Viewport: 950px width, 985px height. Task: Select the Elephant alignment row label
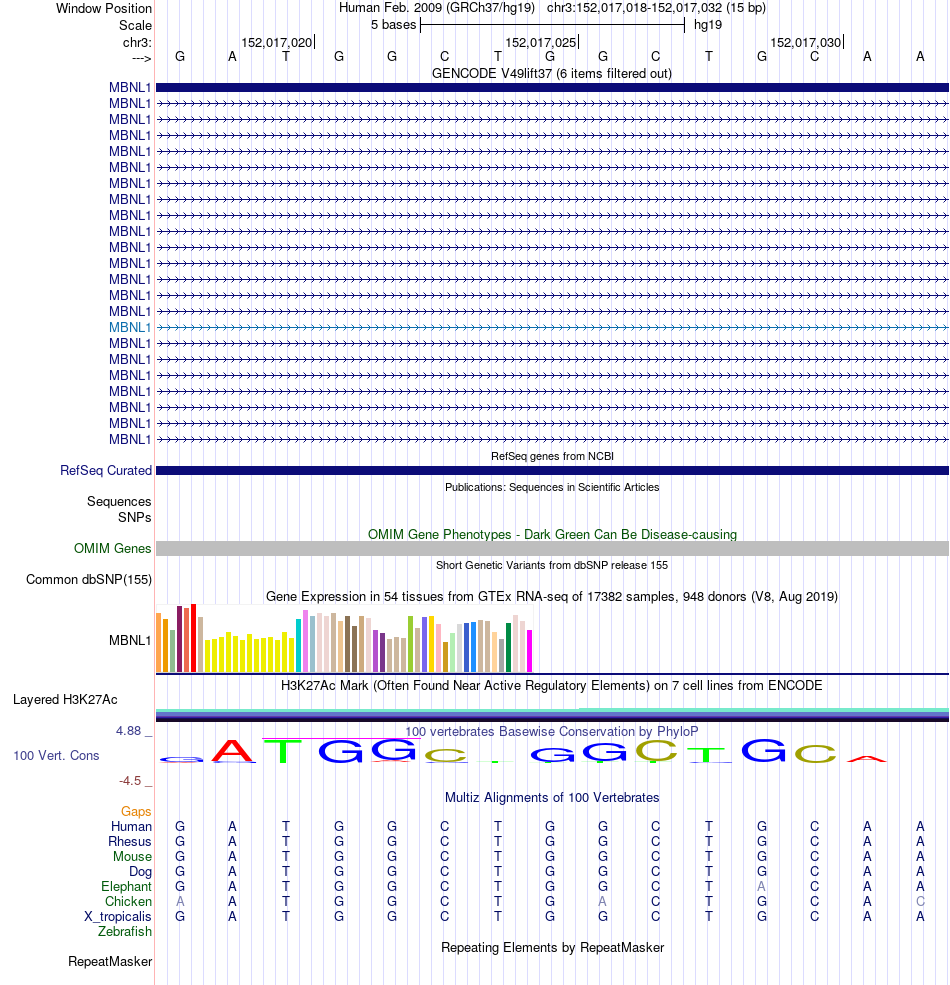click(x=126, y=886)
